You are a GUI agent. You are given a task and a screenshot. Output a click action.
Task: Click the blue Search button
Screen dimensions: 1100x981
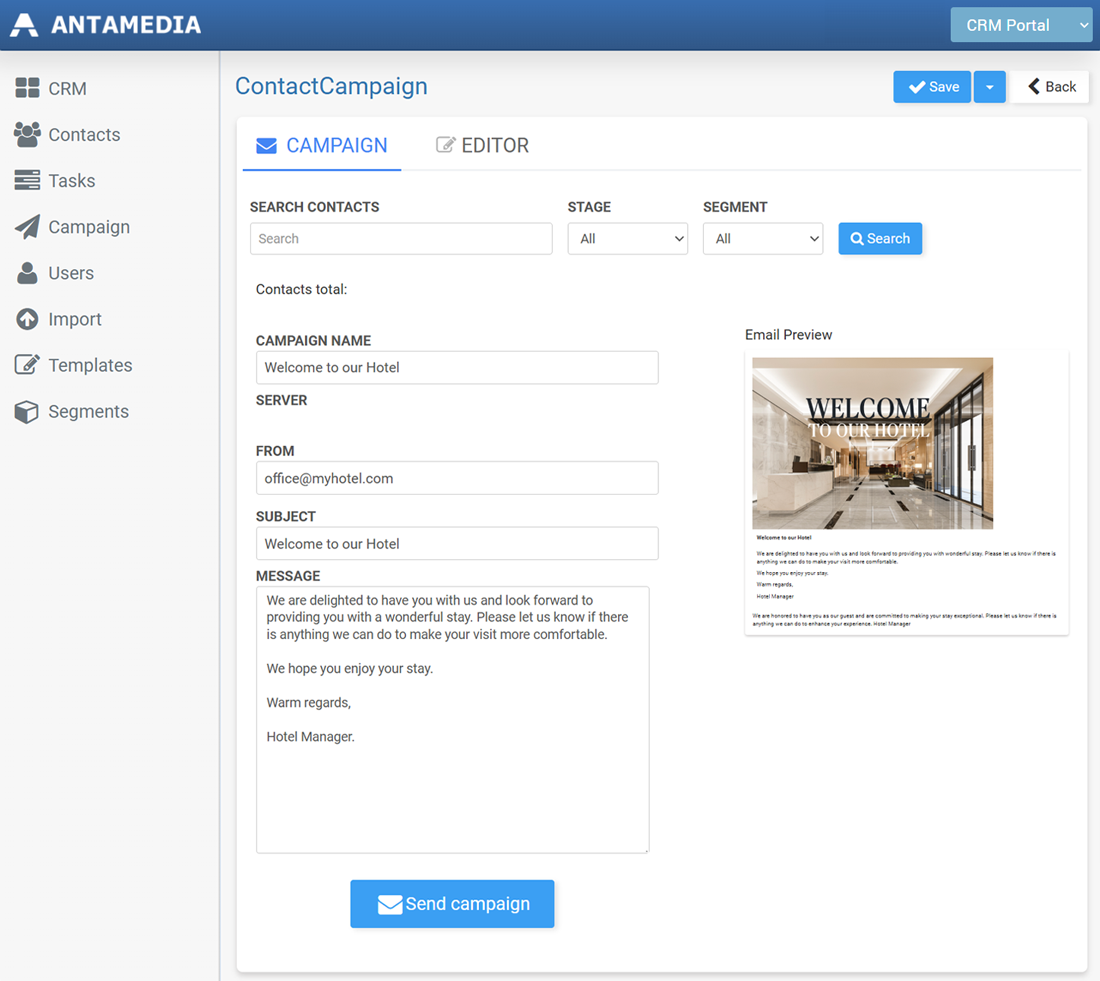880,239
